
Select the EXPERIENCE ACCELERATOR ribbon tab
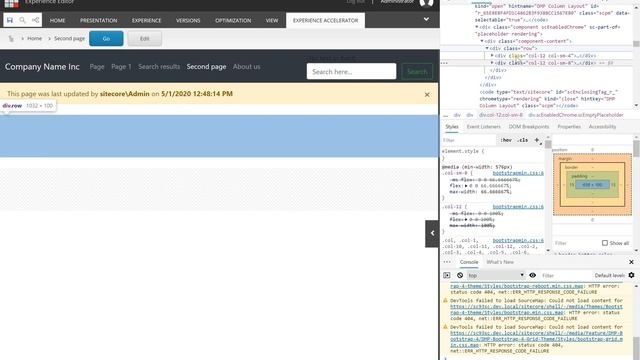(x=325, y=20)
